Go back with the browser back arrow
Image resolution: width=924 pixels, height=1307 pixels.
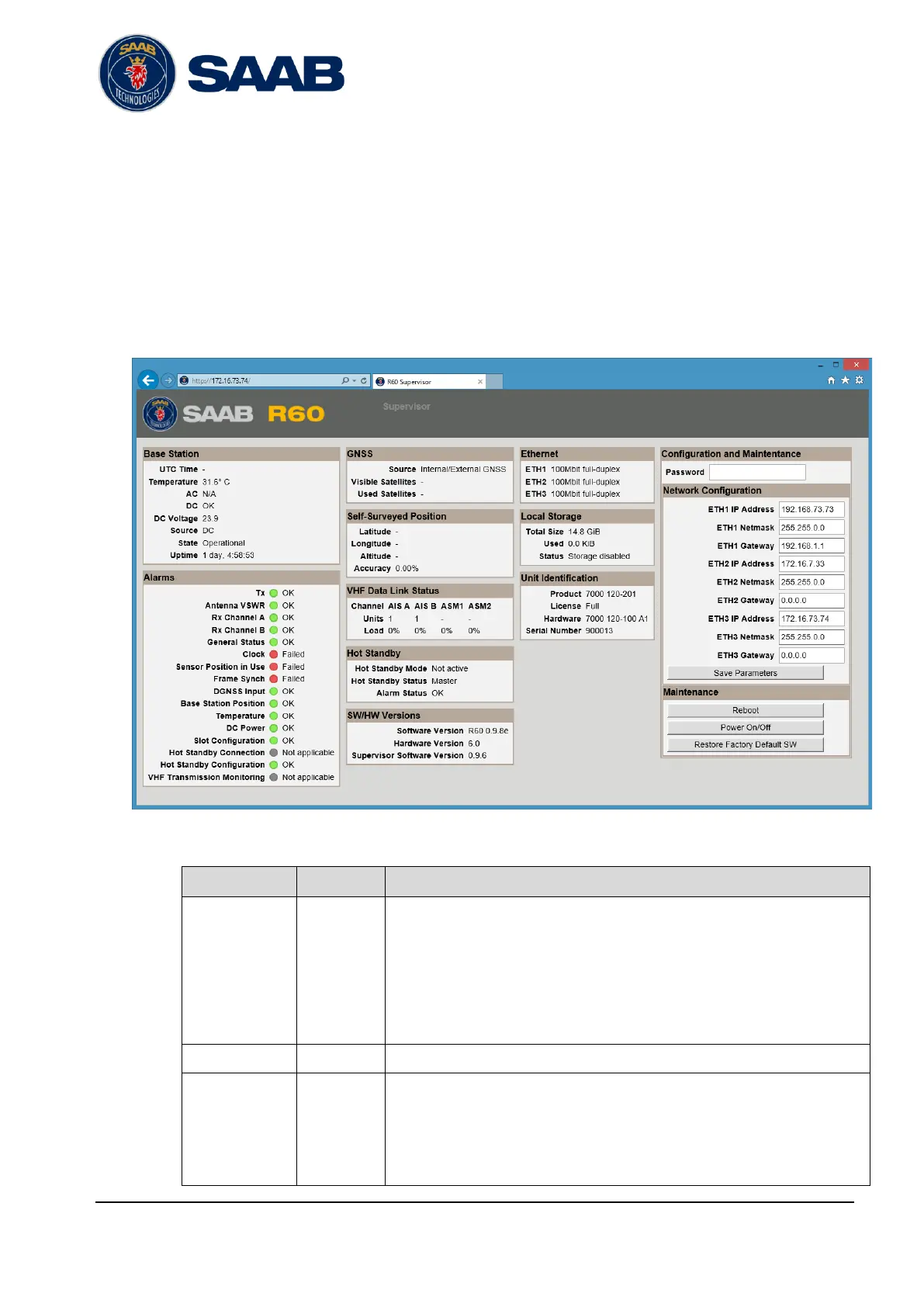click(x=148, y=380)
